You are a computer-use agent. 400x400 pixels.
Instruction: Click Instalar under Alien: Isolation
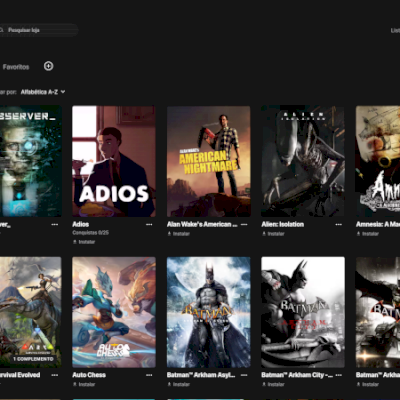pos(273,234)
